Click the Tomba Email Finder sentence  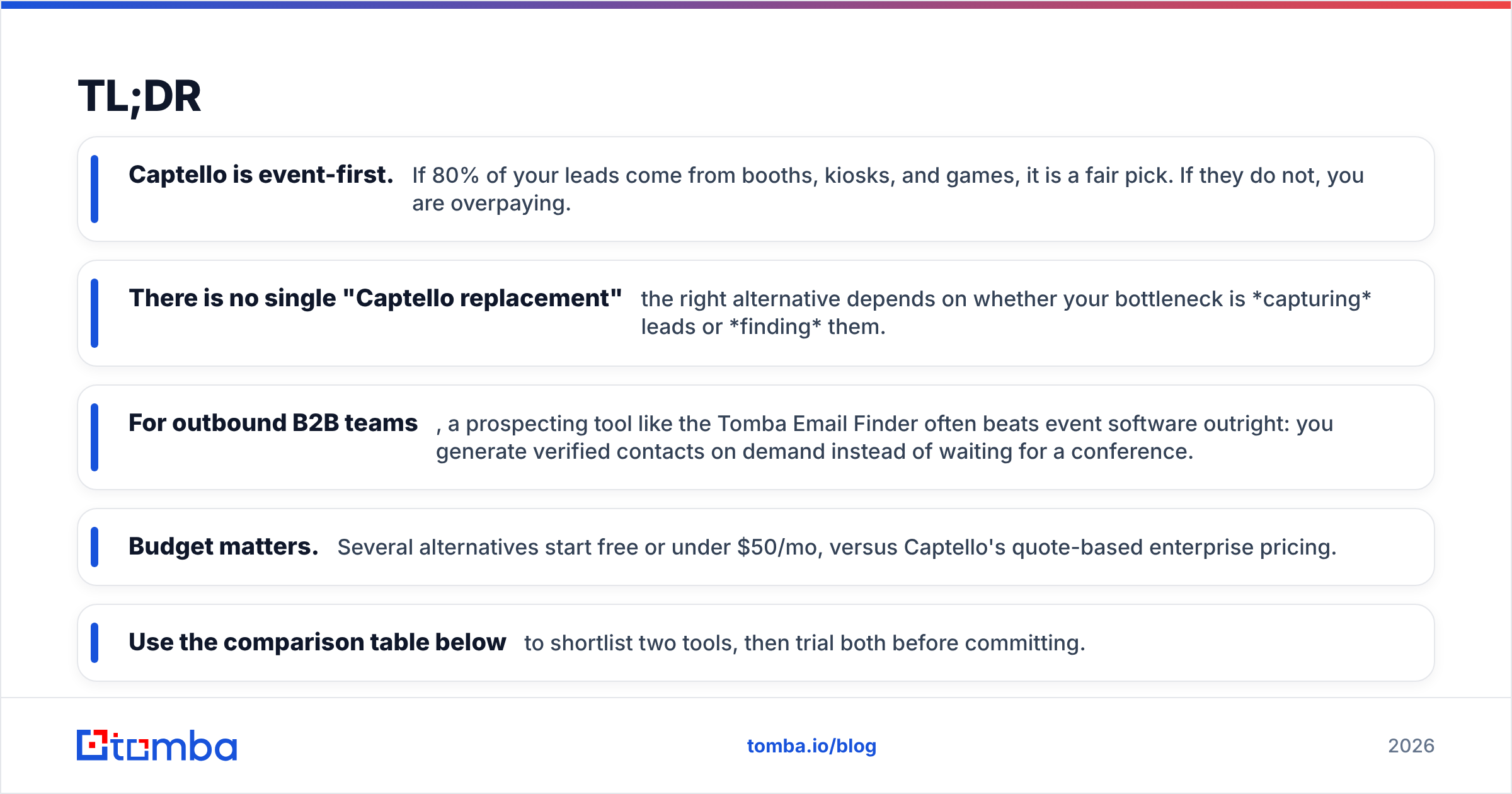[x=885, y=437]
